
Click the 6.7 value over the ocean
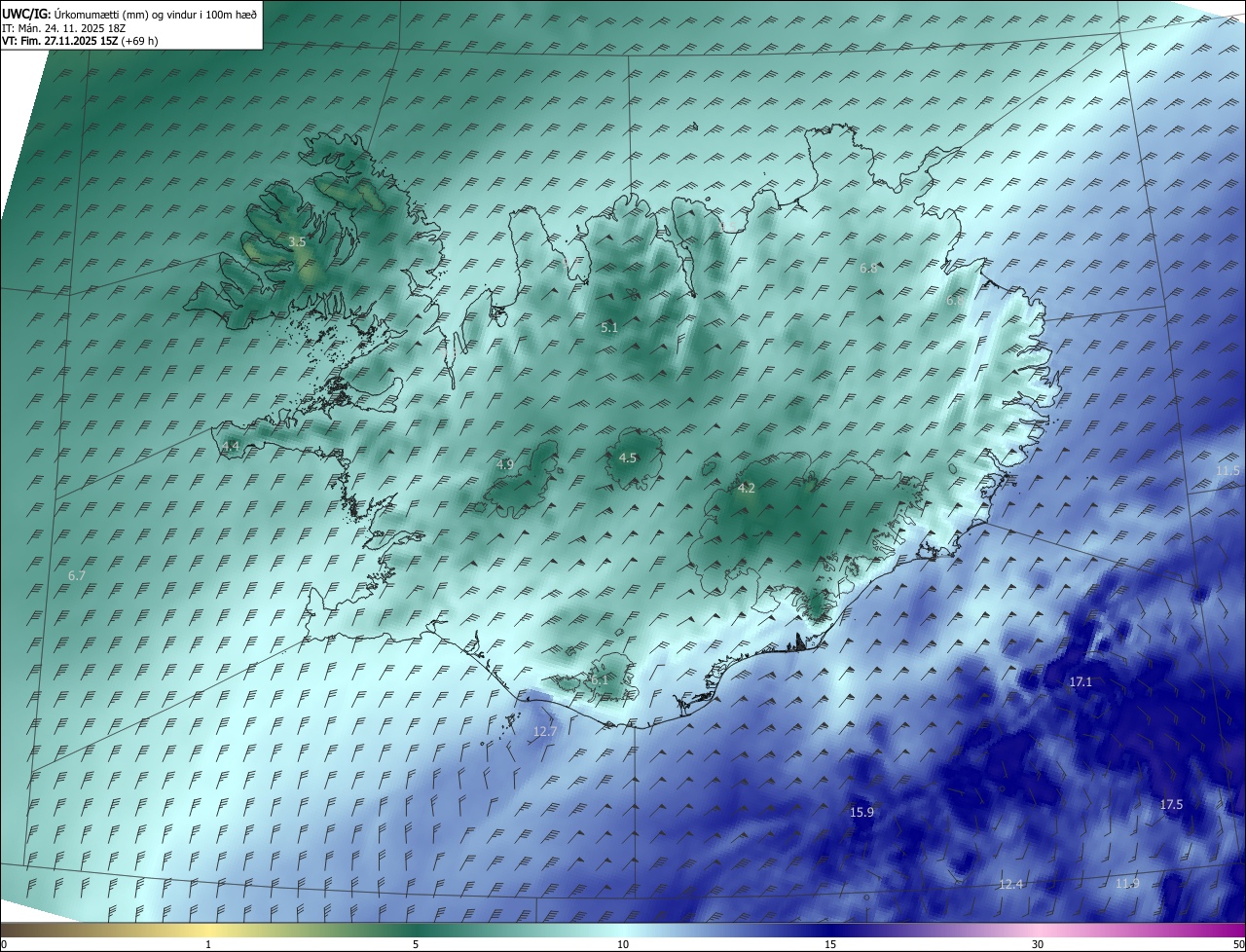tap(77, 575)
